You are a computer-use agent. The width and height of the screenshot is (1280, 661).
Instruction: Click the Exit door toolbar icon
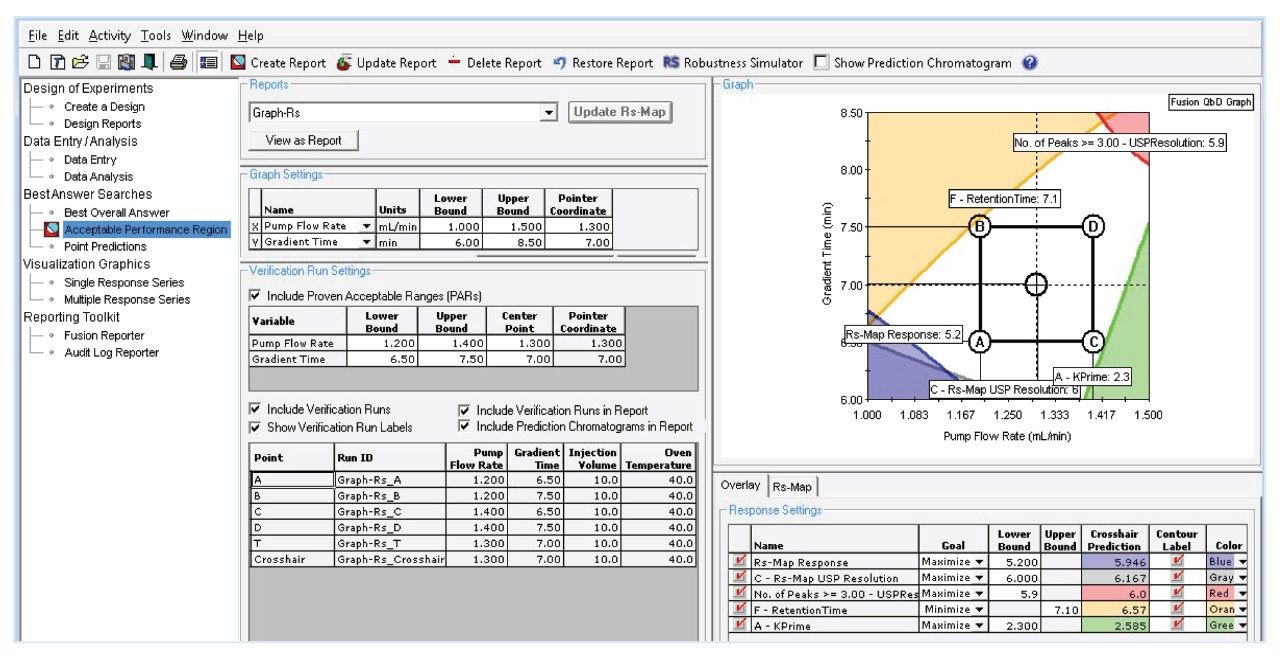click(x=149, y=63)
